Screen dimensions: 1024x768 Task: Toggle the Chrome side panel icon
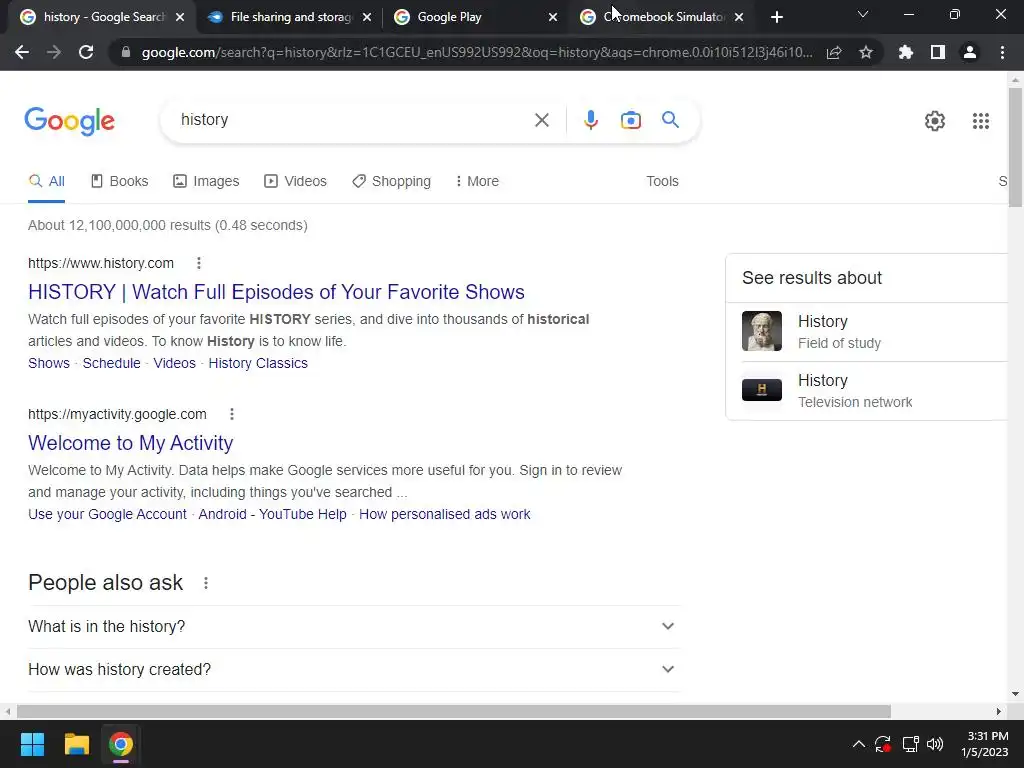(938, 52)
